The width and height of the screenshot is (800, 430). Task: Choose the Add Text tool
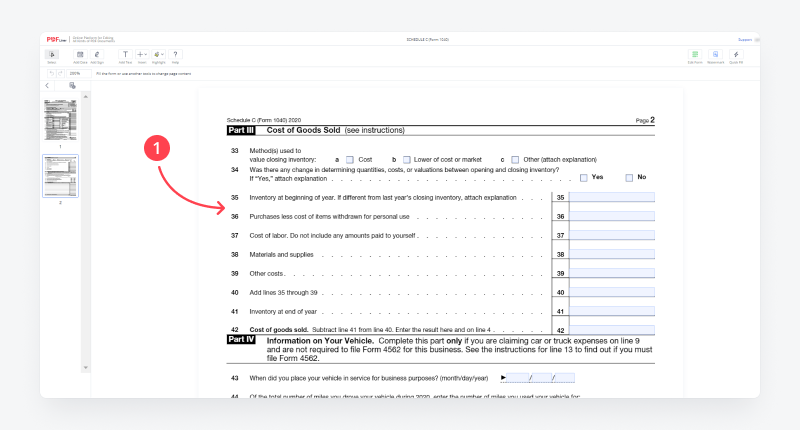pos(125,56)
